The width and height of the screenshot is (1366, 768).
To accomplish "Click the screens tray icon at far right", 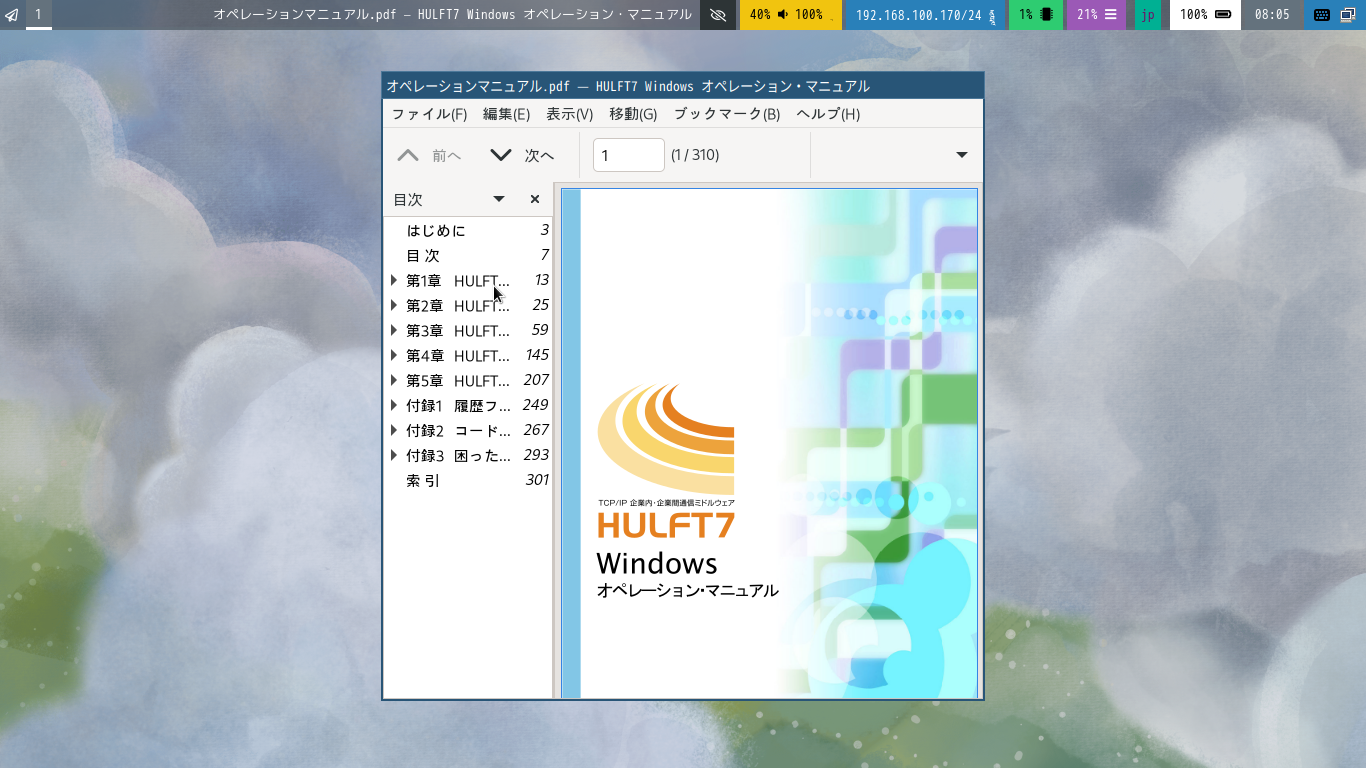I will [x=1347, y=15].
